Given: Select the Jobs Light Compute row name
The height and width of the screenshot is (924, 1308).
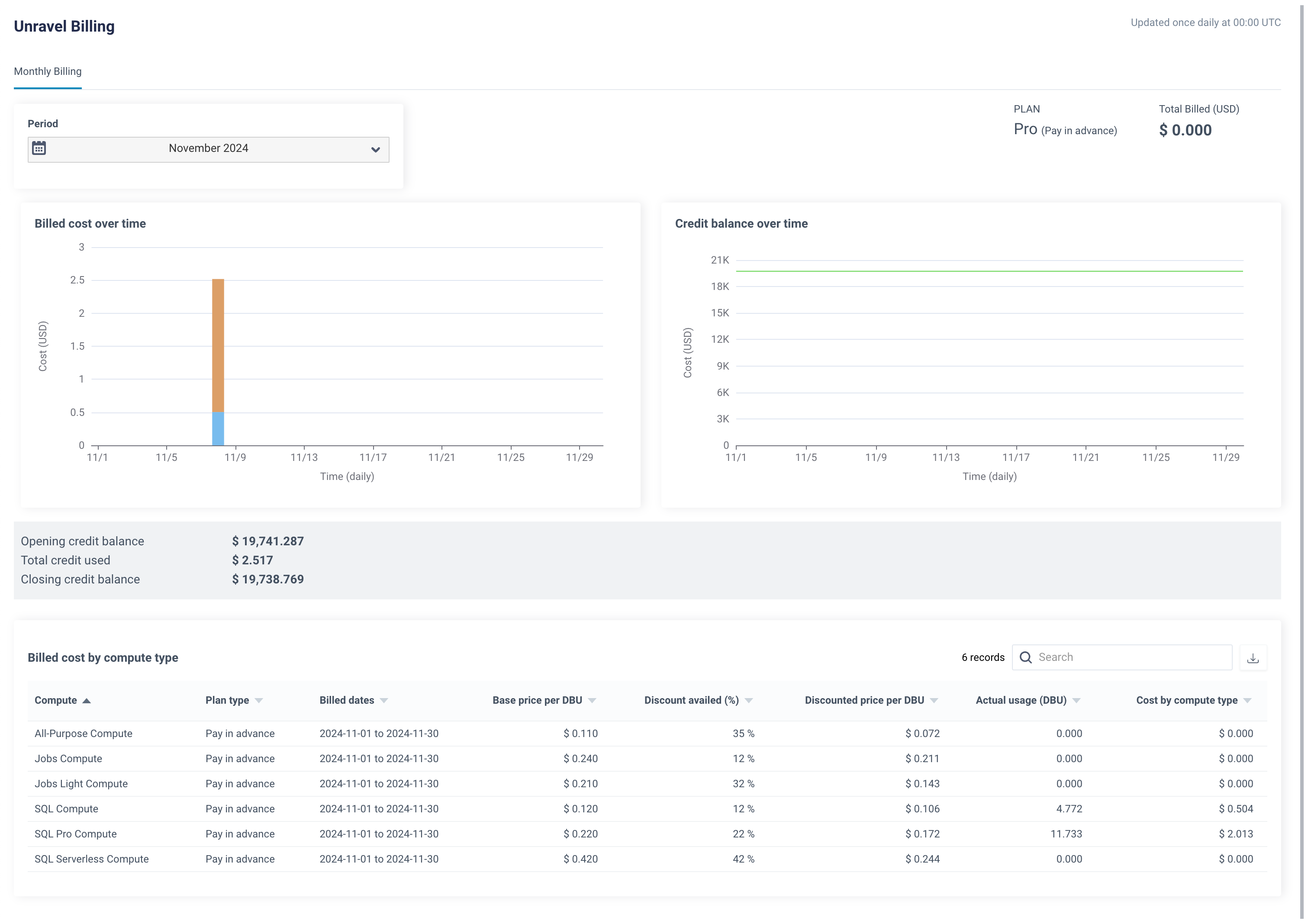Looking at the screenshot, I should (81, 784).
